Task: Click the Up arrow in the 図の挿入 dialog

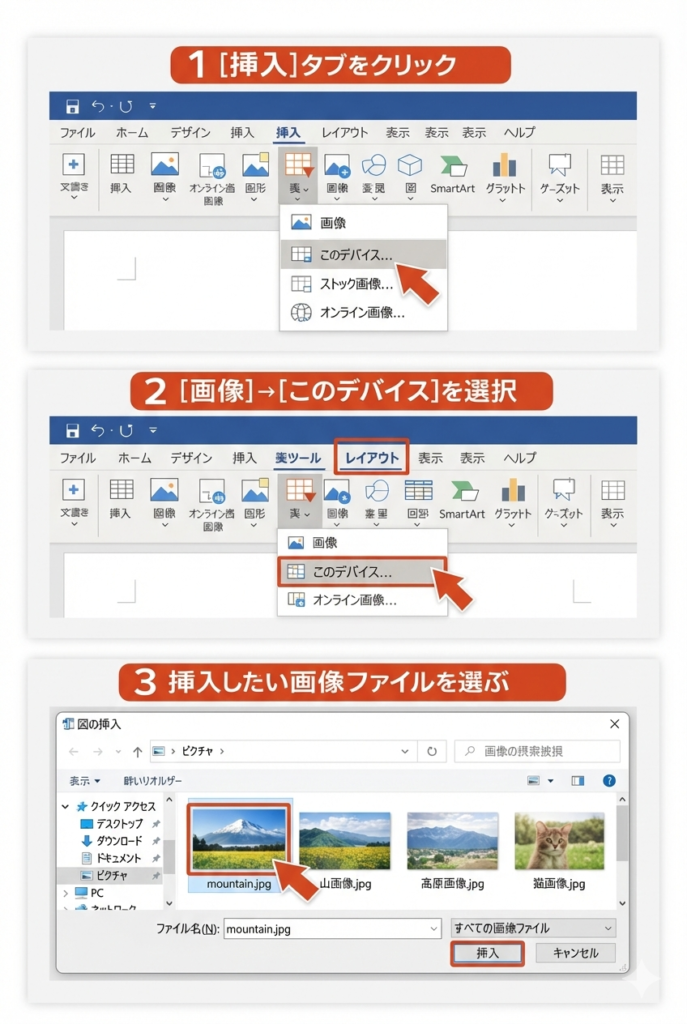Action: pyautogui.click(x=137, y=752)
